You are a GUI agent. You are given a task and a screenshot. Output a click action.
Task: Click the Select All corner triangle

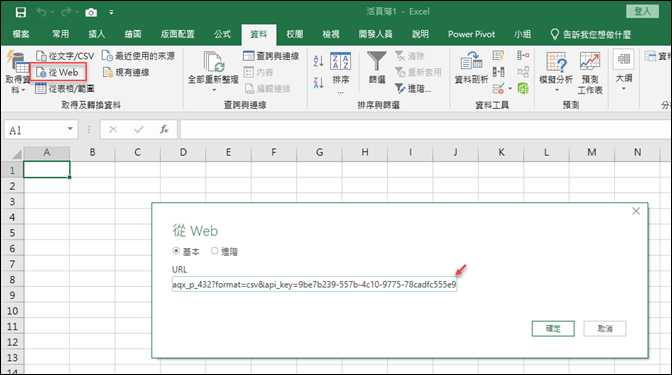click(16, 153)
